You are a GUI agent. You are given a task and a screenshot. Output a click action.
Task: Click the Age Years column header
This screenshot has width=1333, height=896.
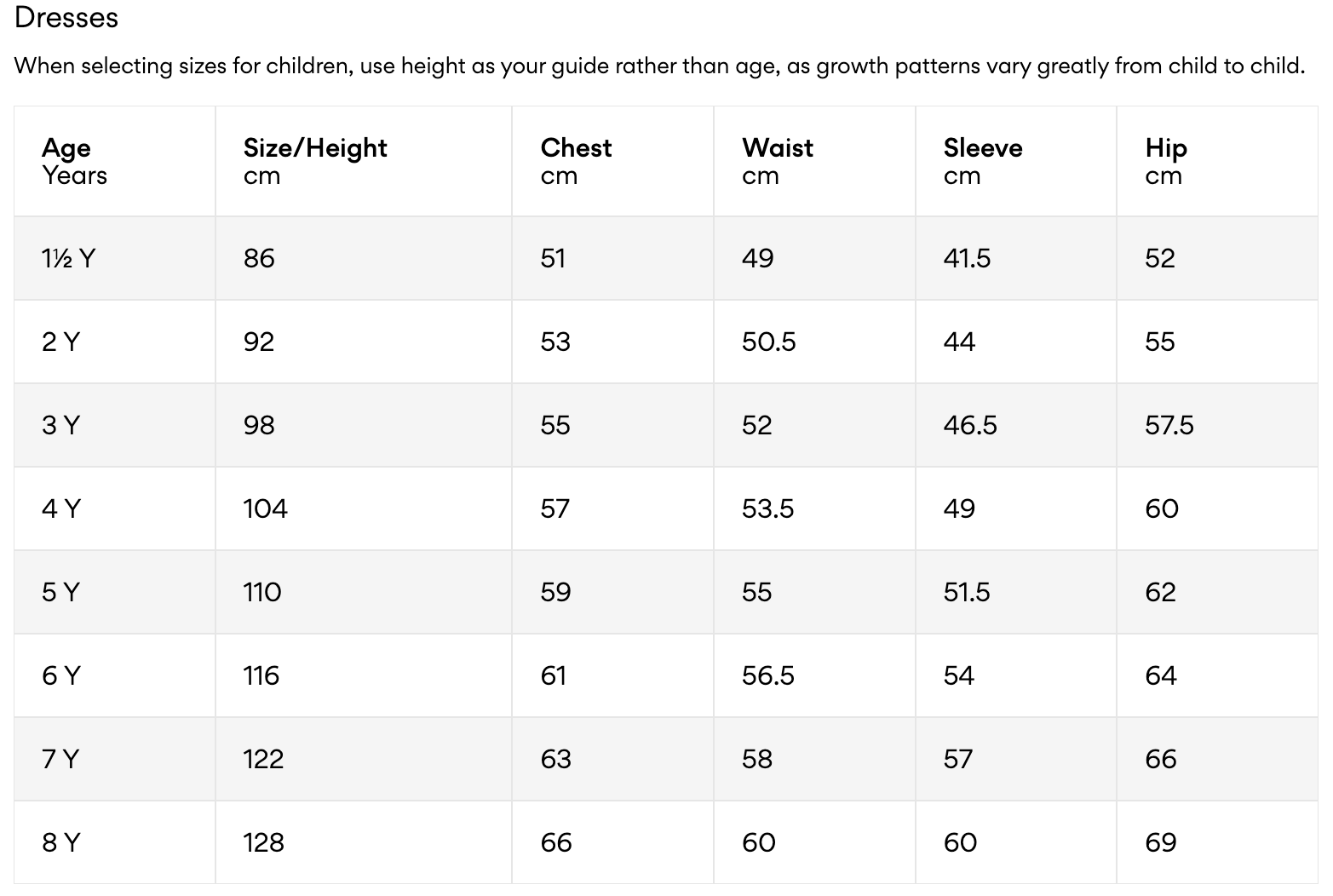(75, 161)
